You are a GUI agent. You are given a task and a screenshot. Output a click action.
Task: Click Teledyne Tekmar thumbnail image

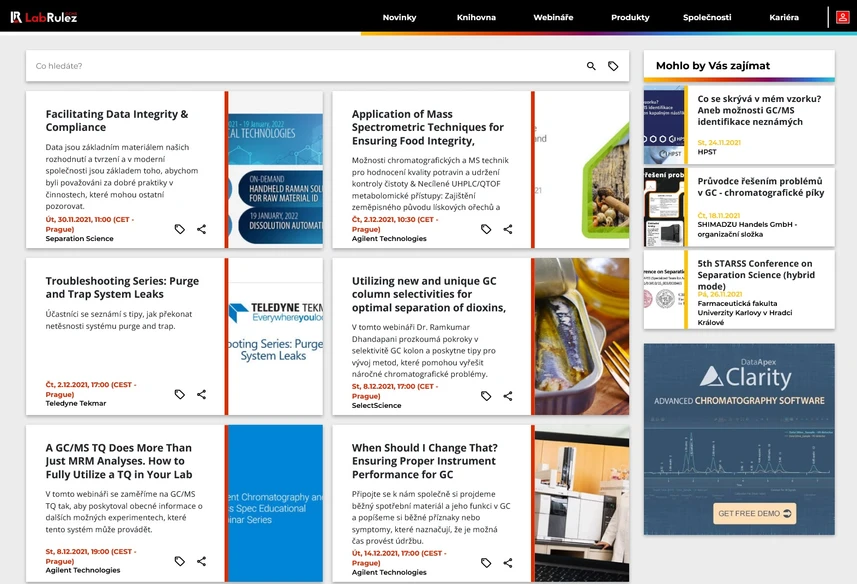(275, 337)
